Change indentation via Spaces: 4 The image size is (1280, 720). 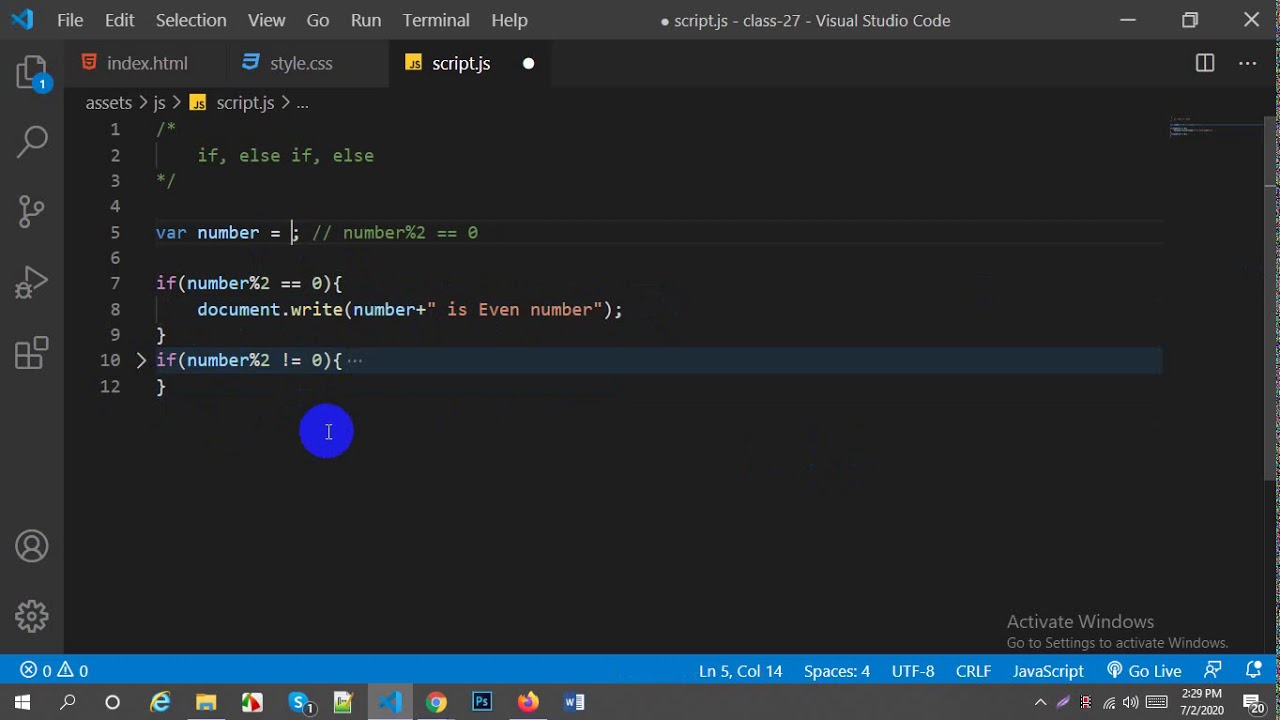(837, 671)
